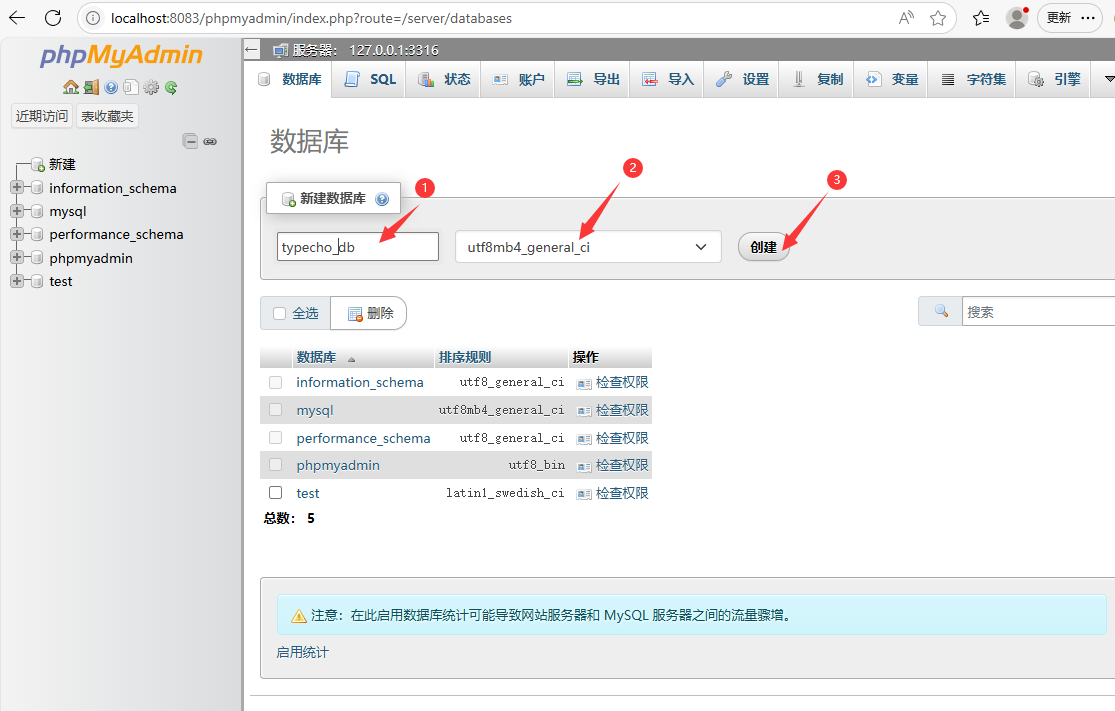This screenshot has width=1115, height=711.
Task: Open the 复制 replication tab
Action: click(x=817, y=79)
